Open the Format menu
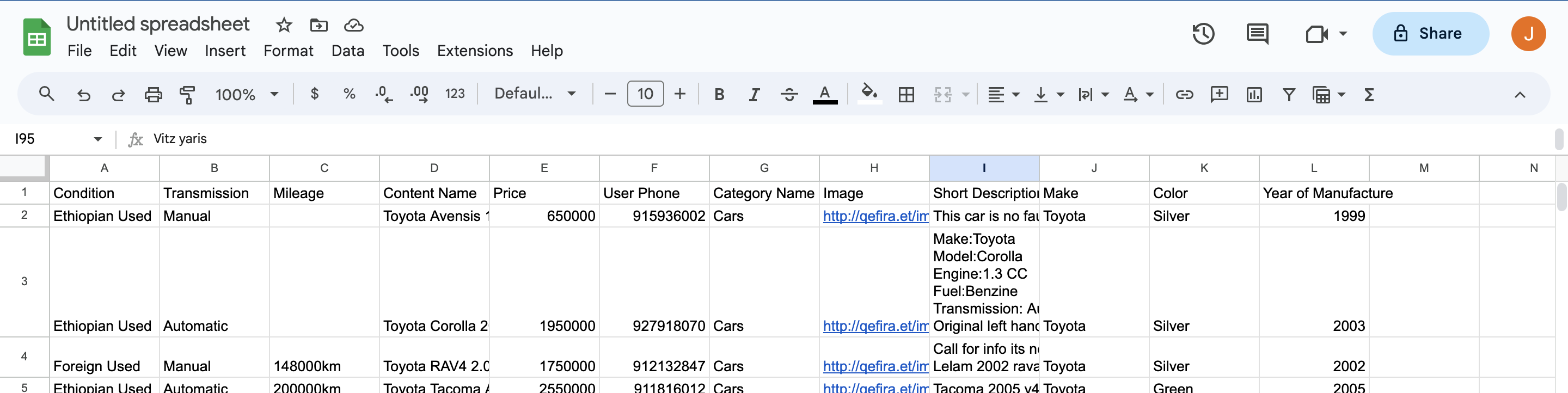This screenshot has width=1568, height=393. click(x=289, y=51)
